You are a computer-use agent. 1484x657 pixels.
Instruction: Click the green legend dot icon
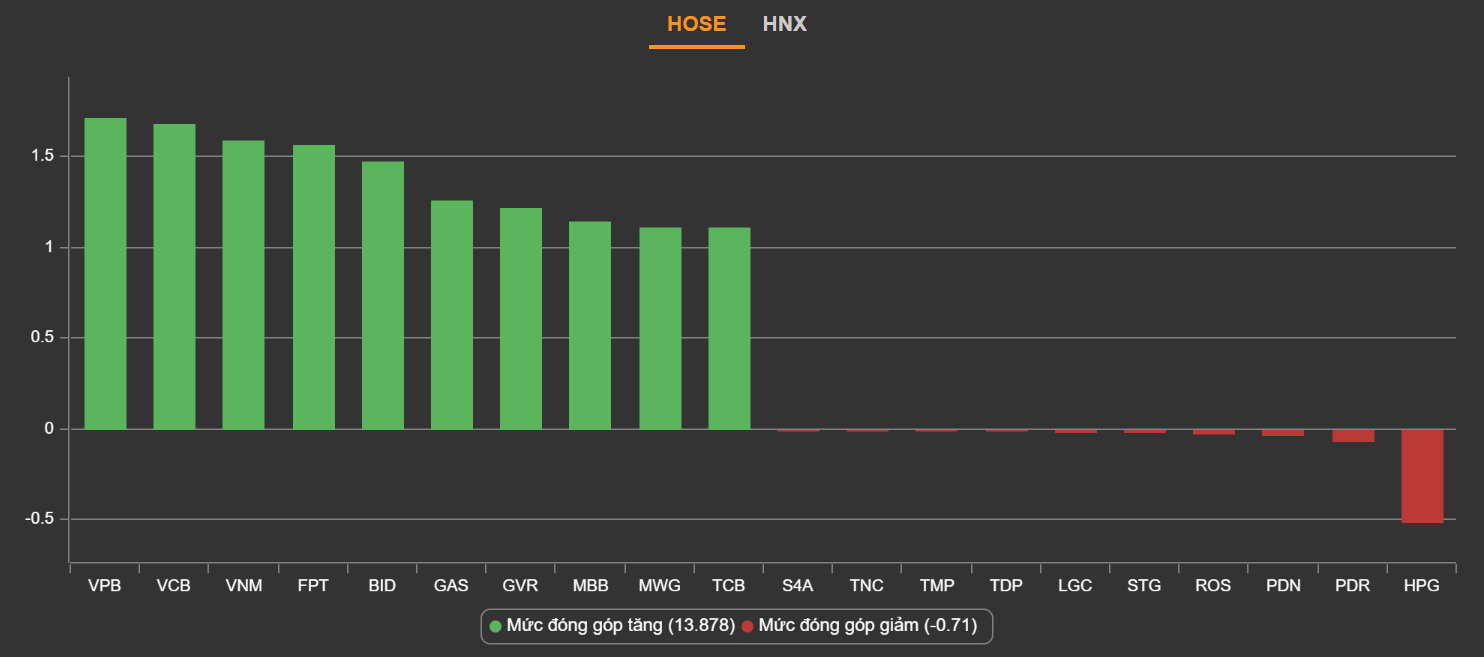pos(495,627)
